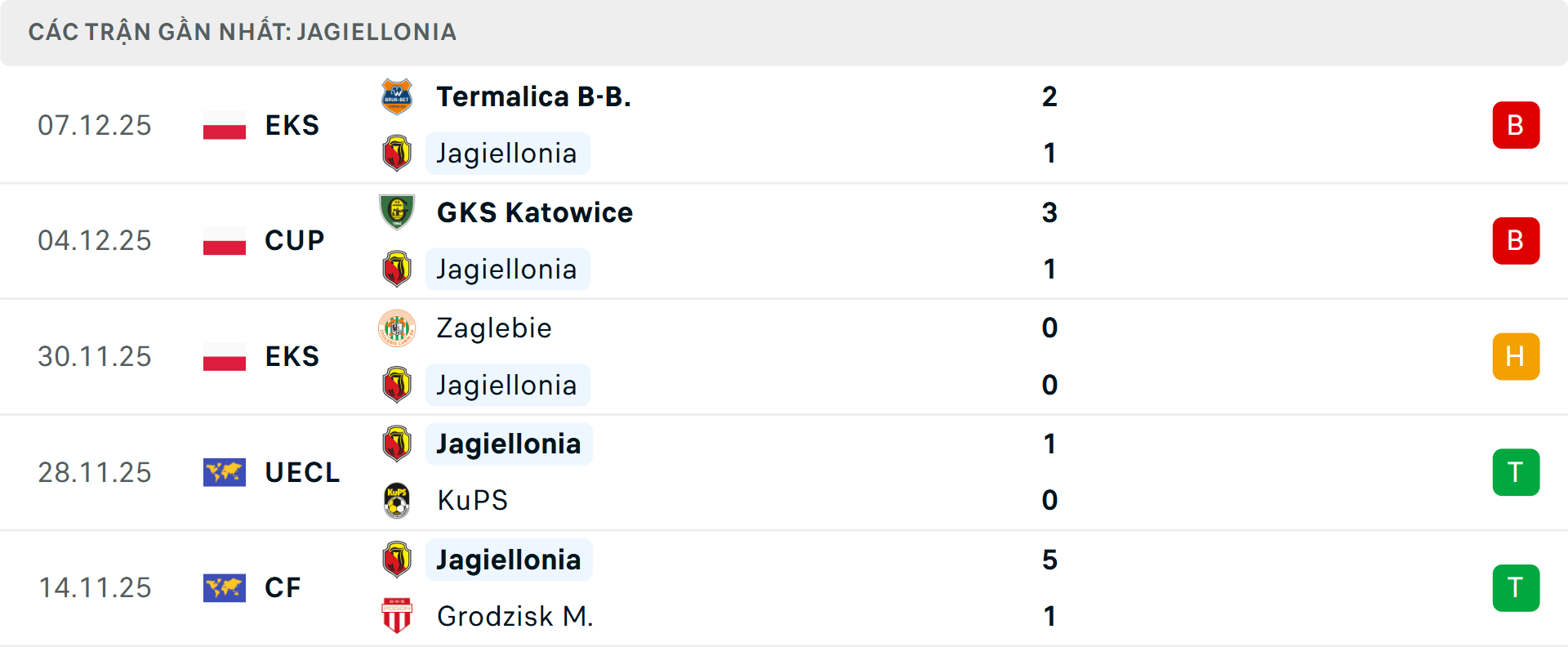Click Poland flag beside CUP competition

225,241
